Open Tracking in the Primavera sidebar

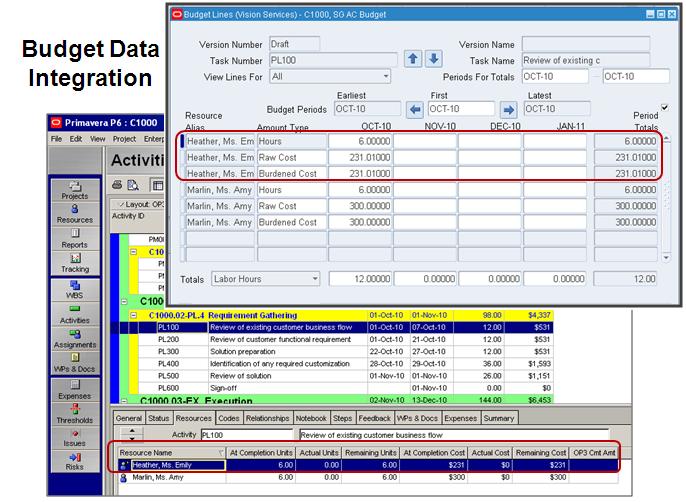click(75, 263)
